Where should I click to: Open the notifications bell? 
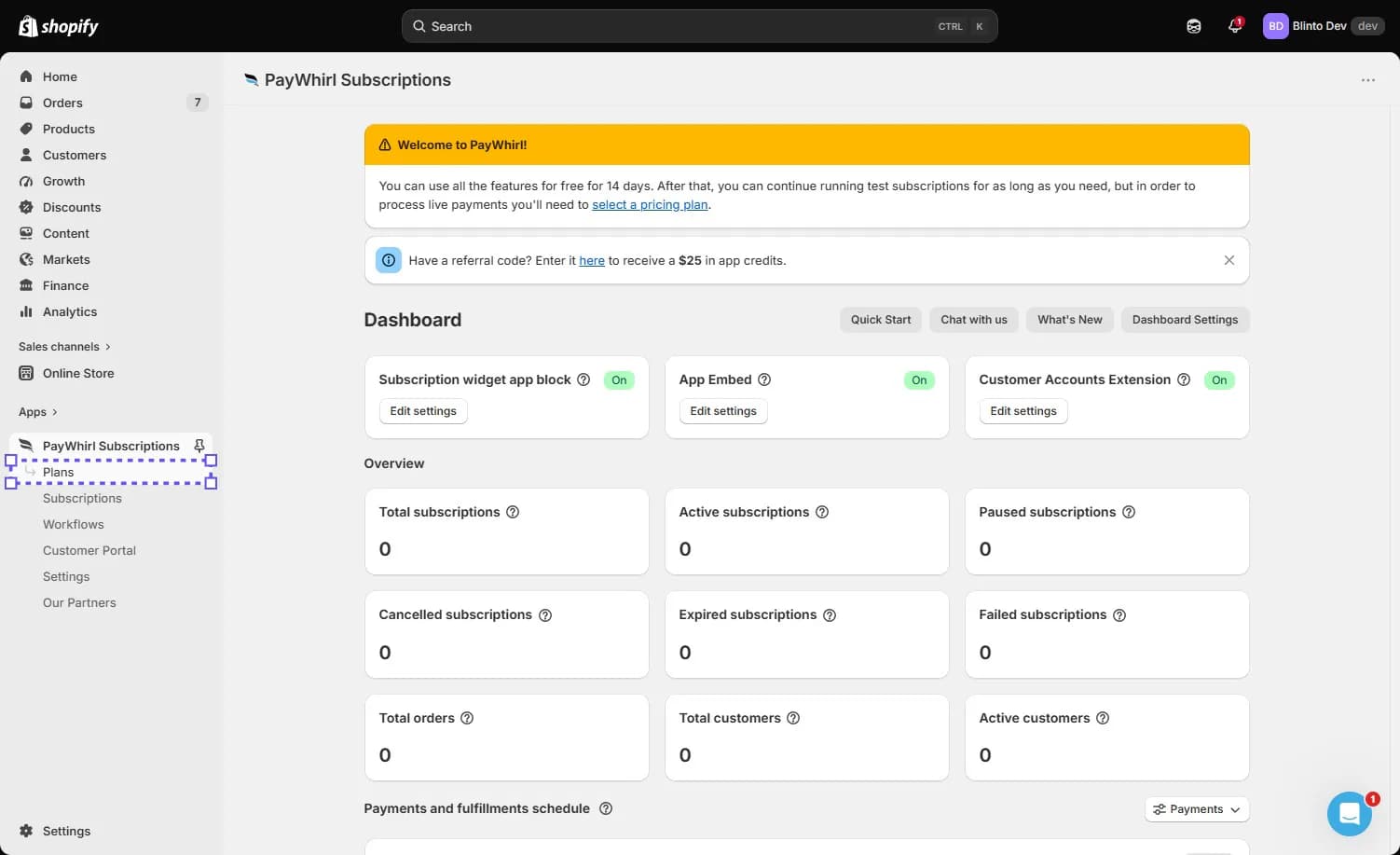pos(1235,26)
